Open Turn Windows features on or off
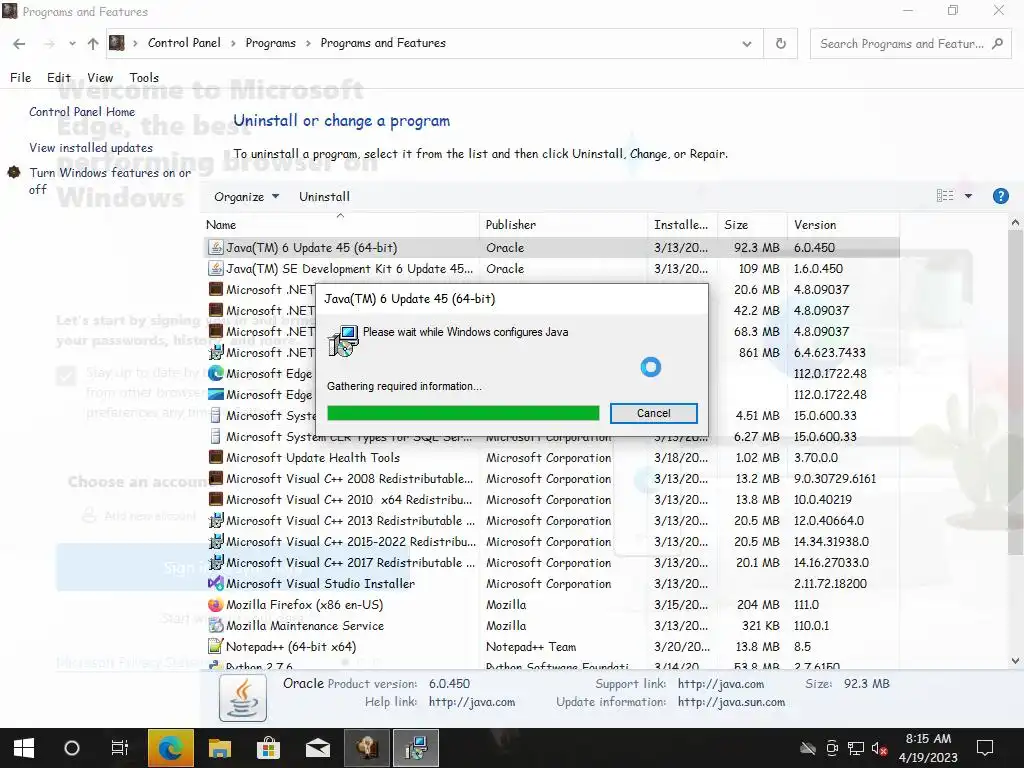The image size is (1024, 768). pyautogui.click(x=110, y=181)
